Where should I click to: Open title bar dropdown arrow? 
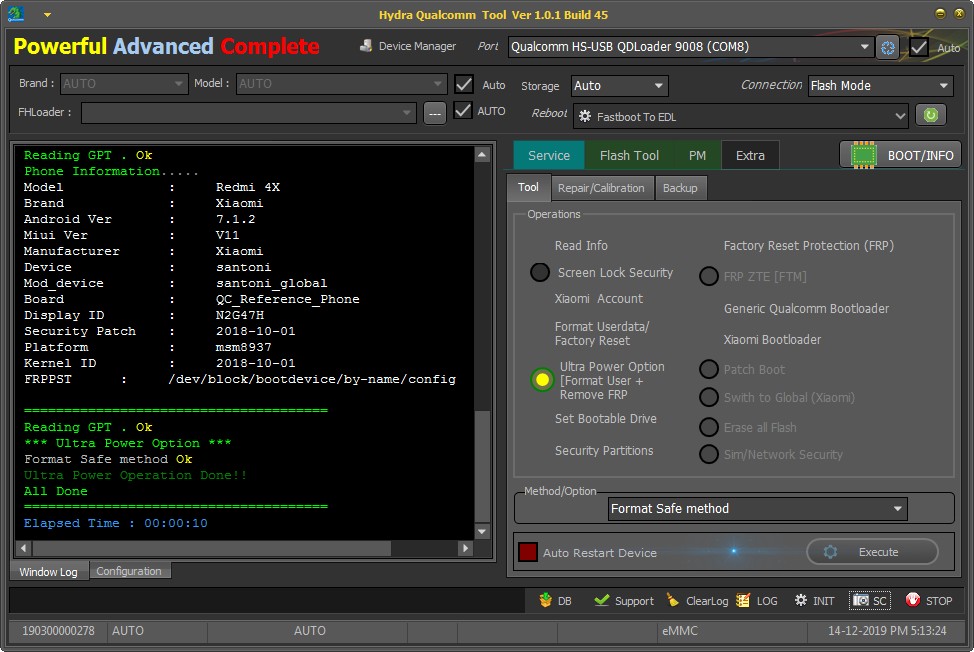(x=47, y=14)
